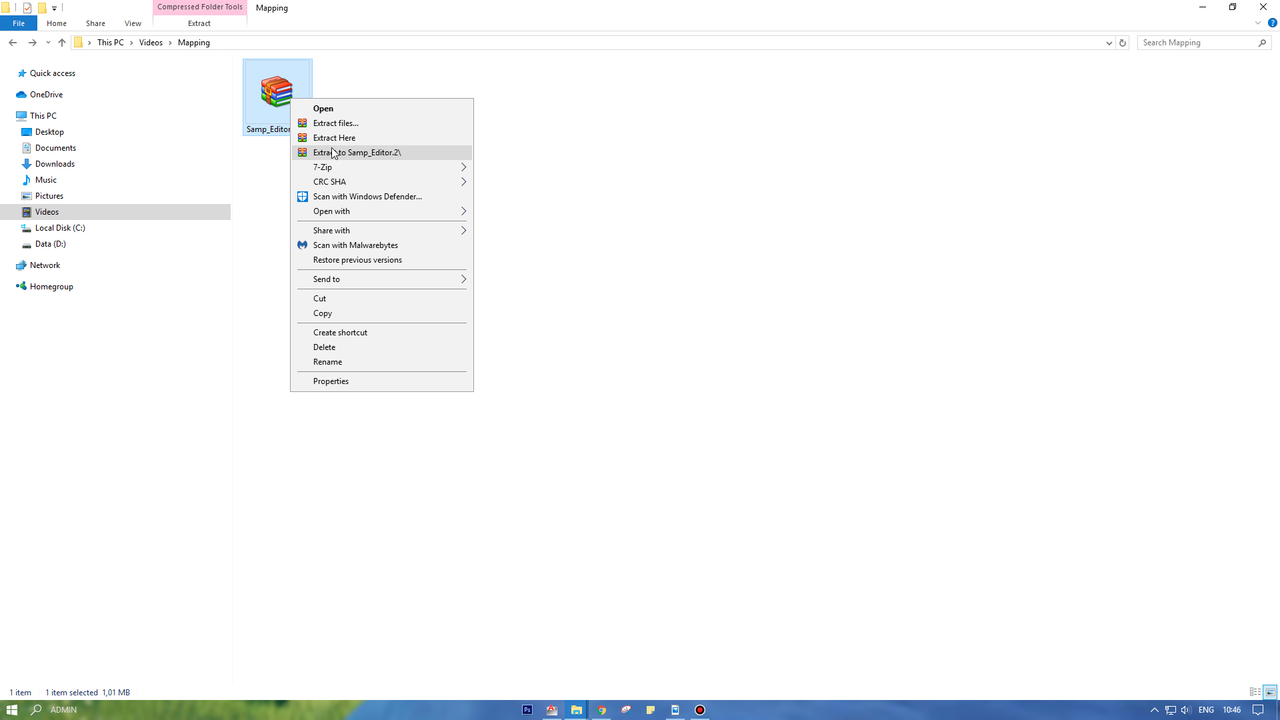This screenshot has width=1280, height=720.
Task: Click WinRAR icon beside Extract Here
Action: pyautogui.click(x=302, y=138)
